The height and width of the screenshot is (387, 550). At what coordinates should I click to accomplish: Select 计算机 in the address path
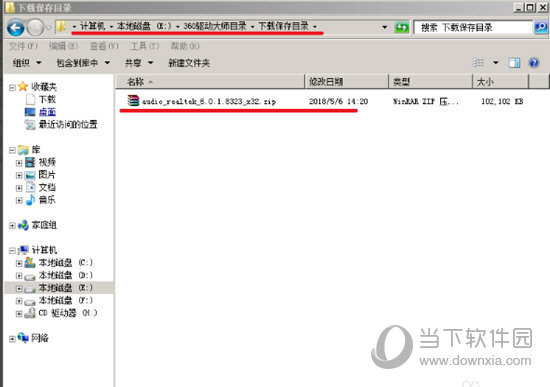point(93,26)
